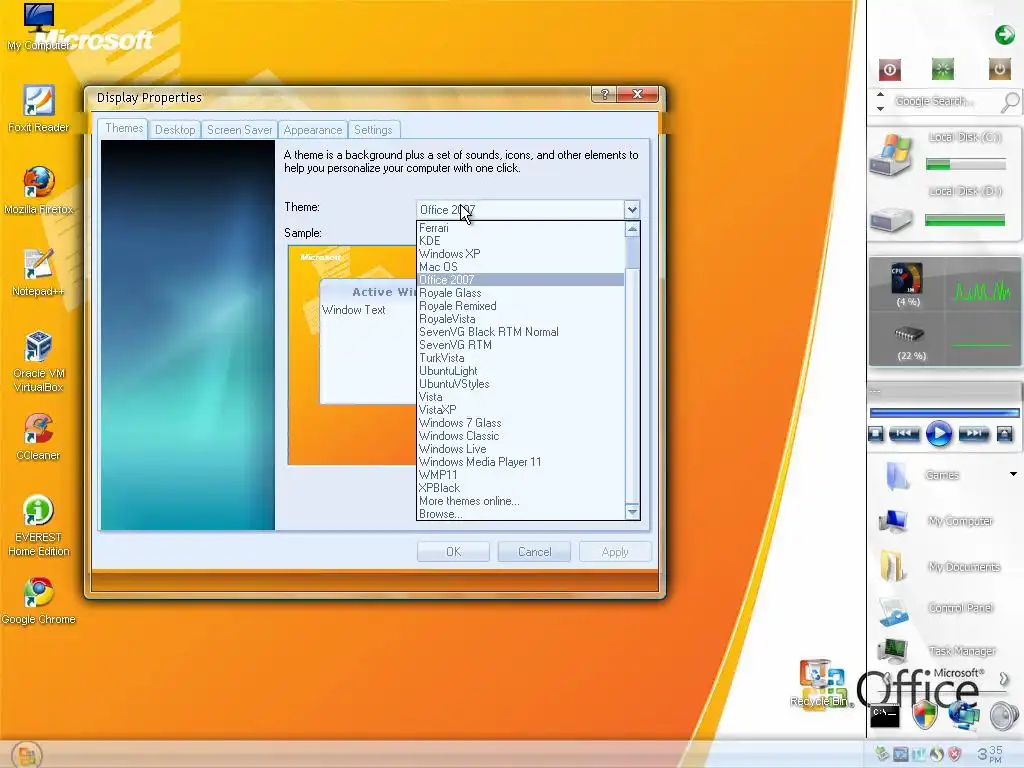Click the Help question mark button
The width and height of the screenshot is (1024, 768).
coord(604,95)
